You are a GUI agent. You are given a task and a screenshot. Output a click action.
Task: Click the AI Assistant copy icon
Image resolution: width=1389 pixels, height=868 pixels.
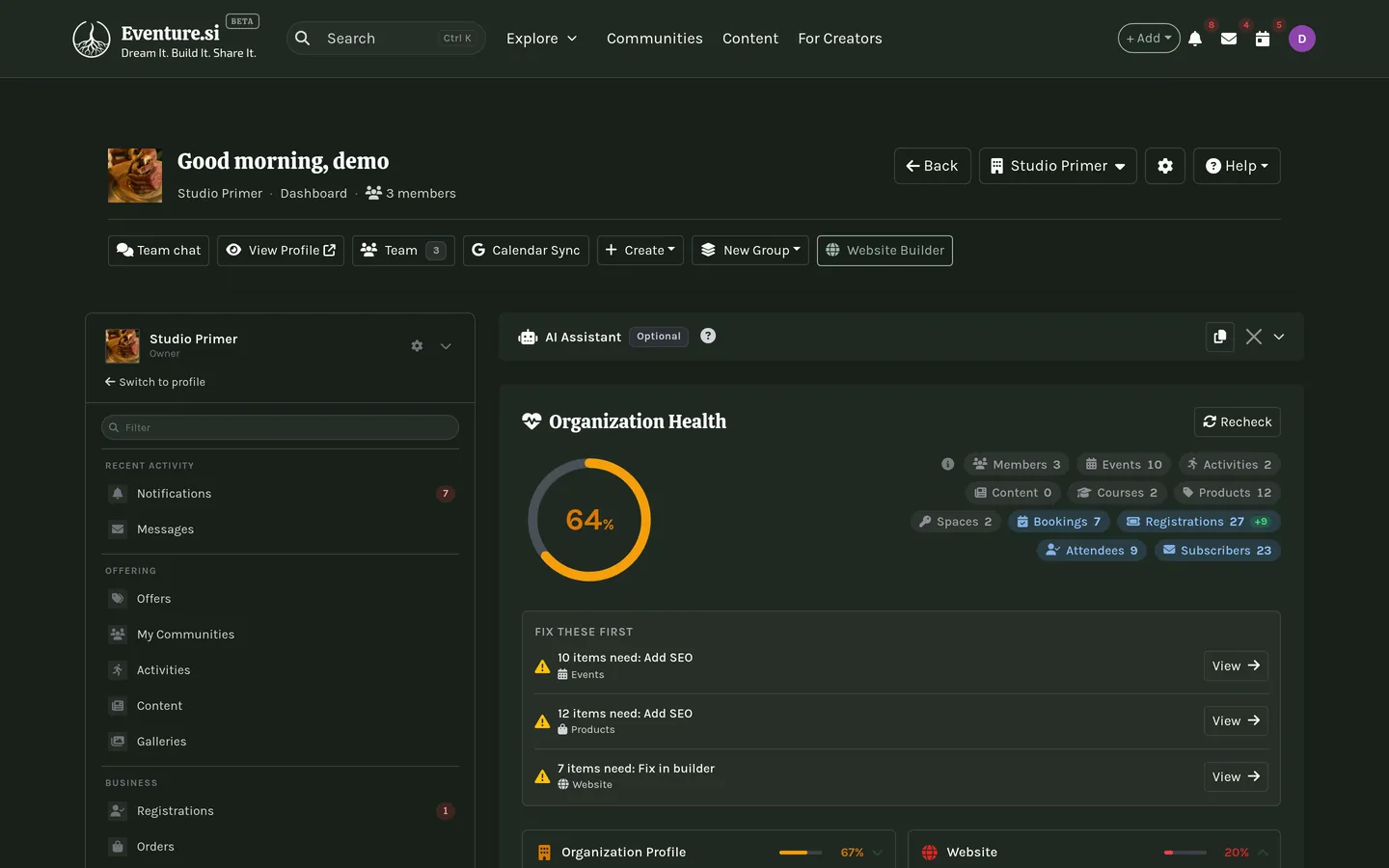[x=1220, y=337]
